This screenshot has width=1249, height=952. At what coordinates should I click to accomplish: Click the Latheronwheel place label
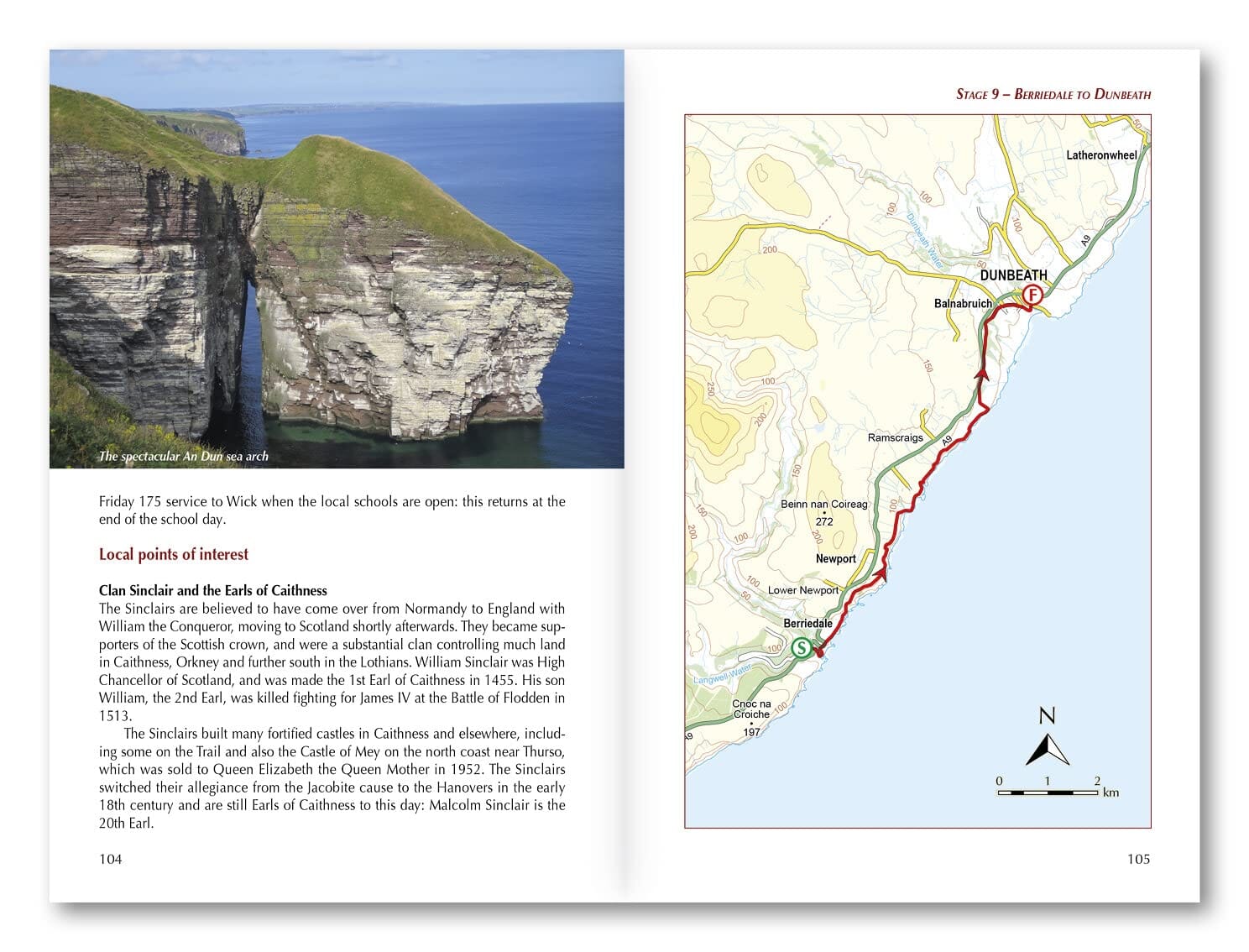click(1100, 154)
